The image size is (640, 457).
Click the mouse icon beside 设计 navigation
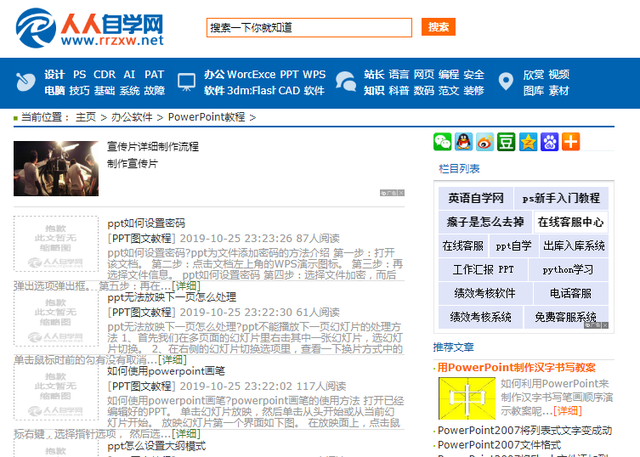click(x=26, y=82)
